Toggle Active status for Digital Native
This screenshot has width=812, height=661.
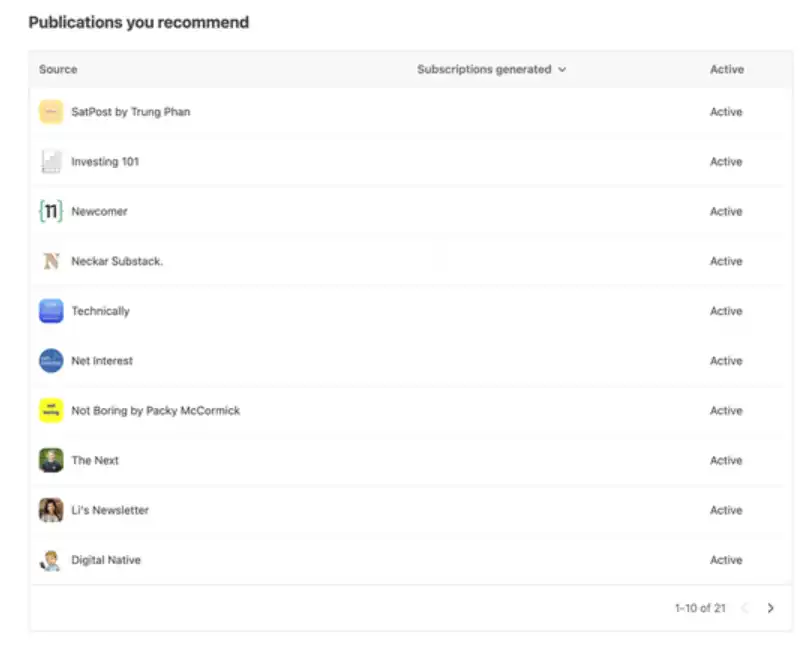(726, 560)
